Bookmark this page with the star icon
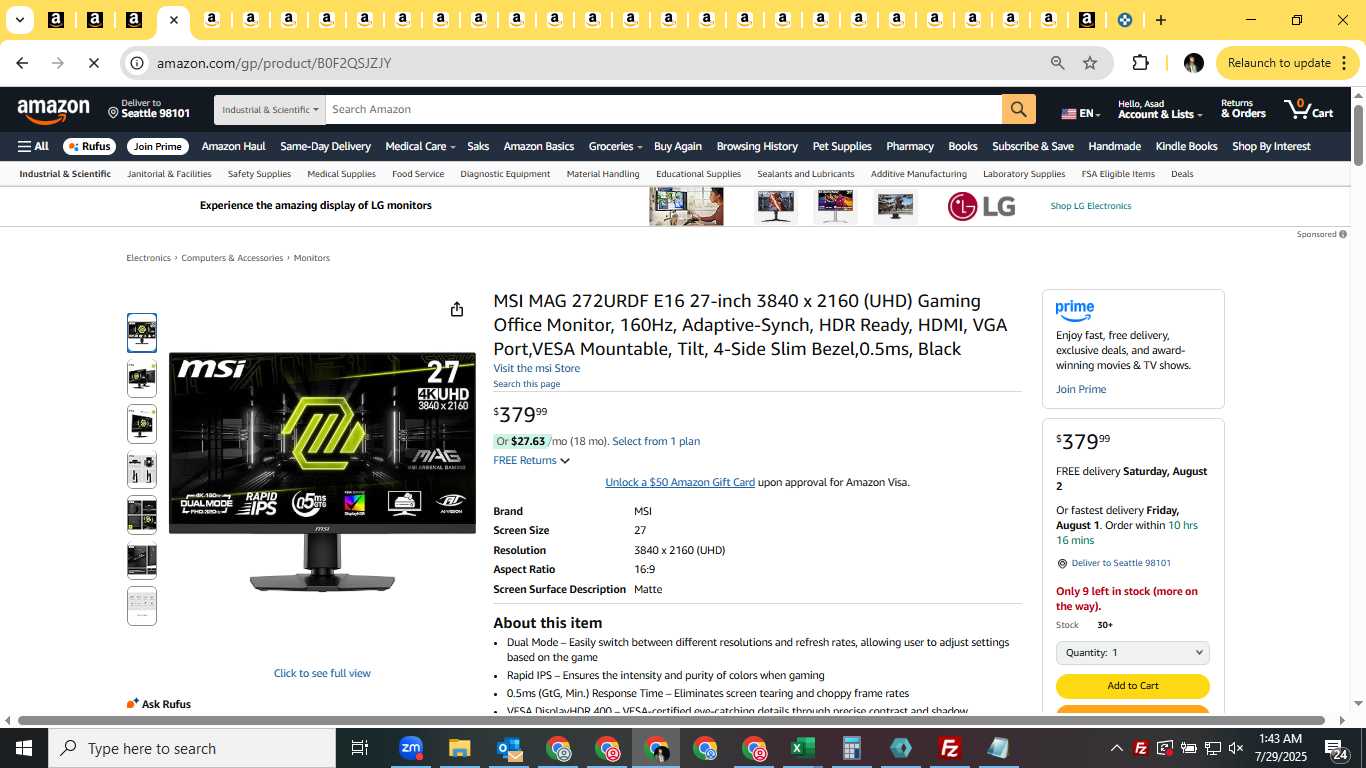 coord(1090,63)
